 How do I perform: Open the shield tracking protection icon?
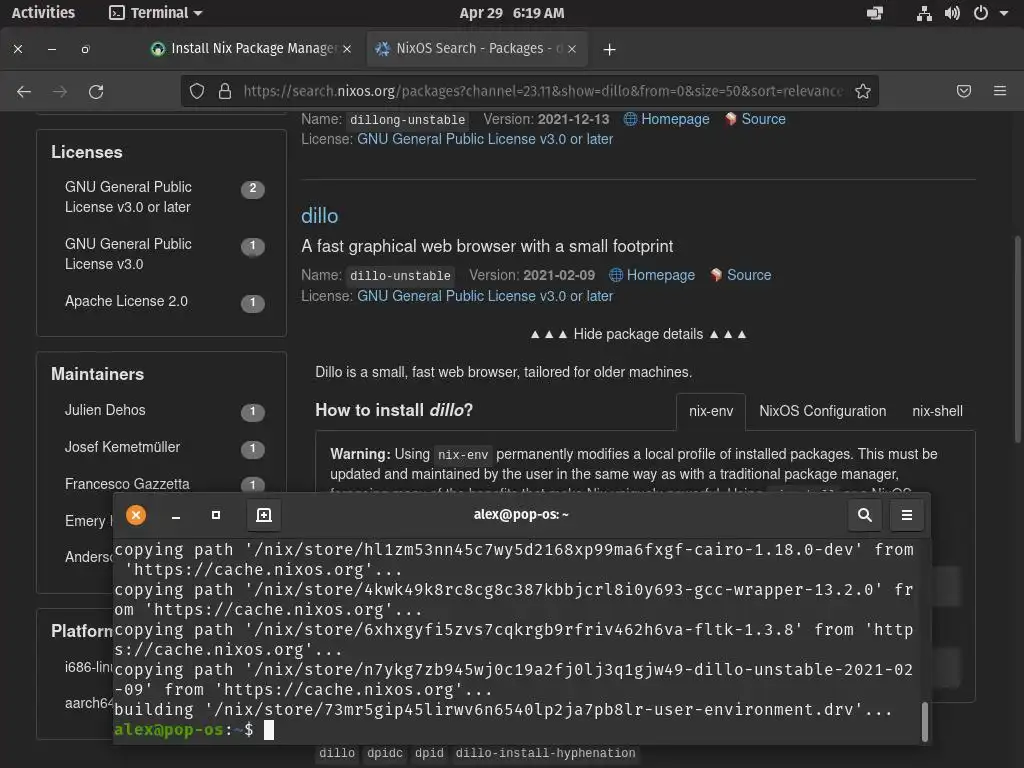tap(197, 91)
